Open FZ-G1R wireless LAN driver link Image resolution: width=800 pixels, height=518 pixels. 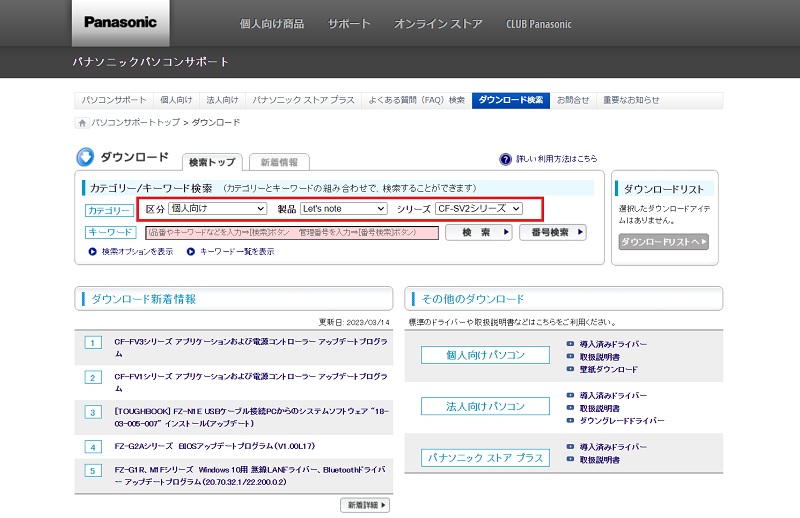pos(249,476)
